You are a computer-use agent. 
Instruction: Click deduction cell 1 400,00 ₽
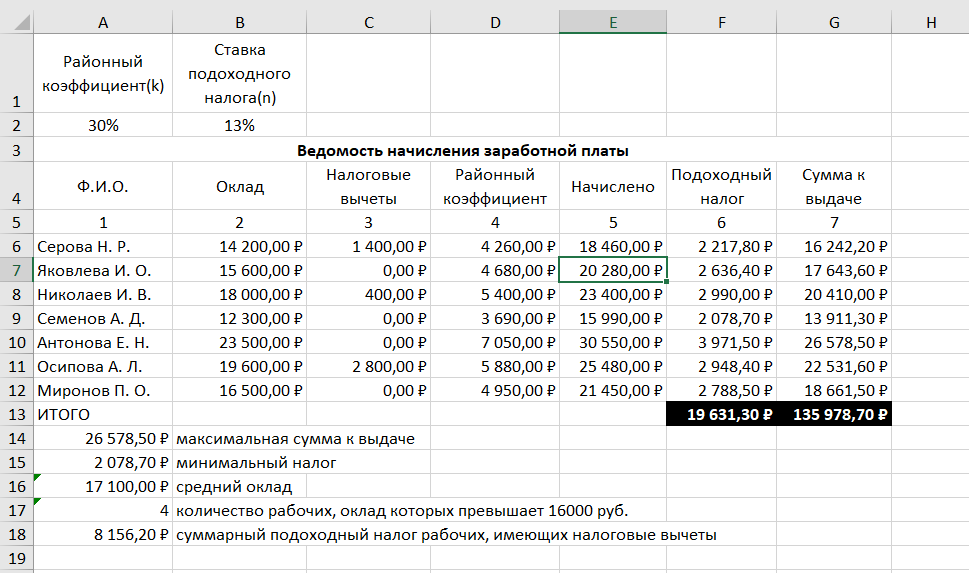[369, 247]
